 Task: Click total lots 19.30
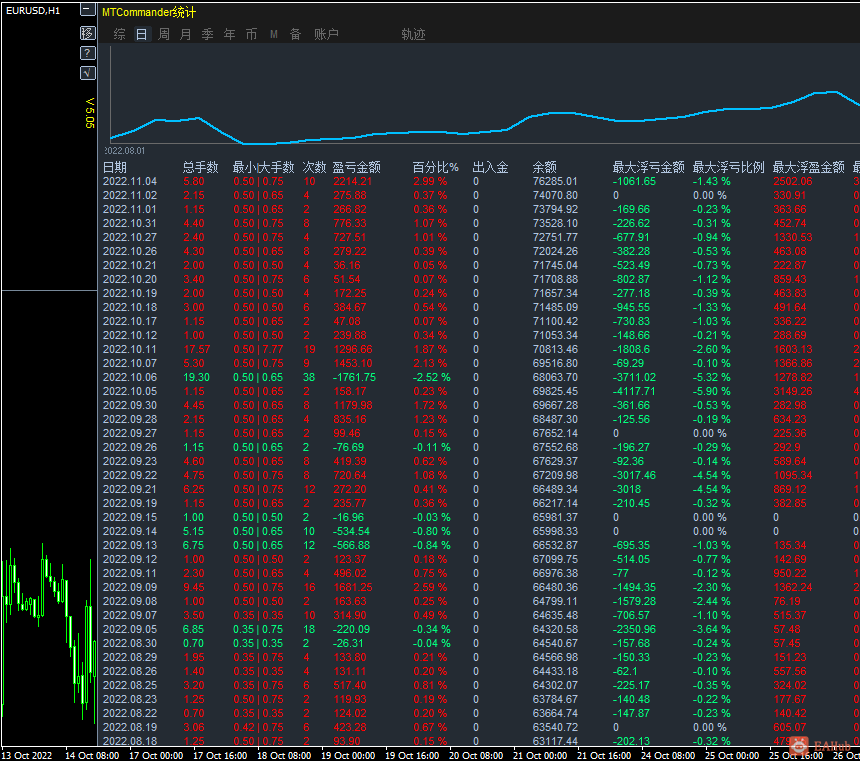click(x=196, y=377)
